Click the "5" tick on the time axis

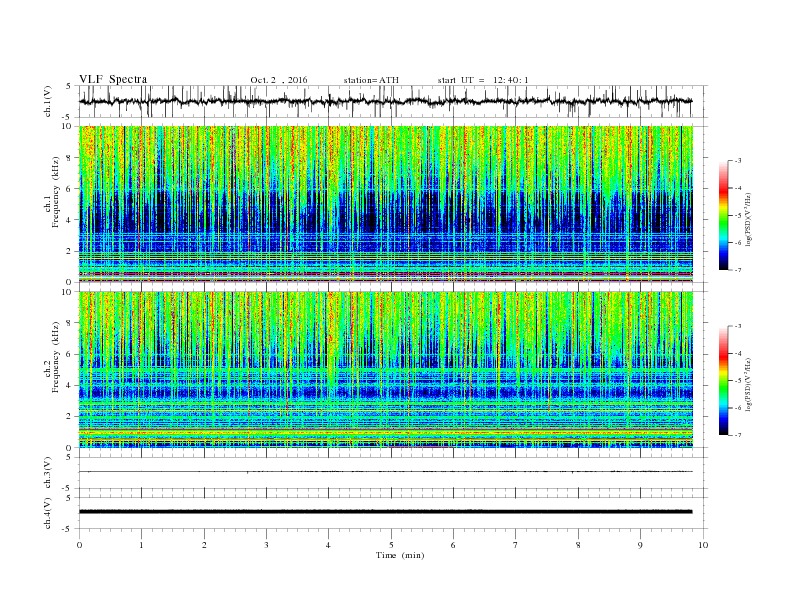(x=391, y=545)
